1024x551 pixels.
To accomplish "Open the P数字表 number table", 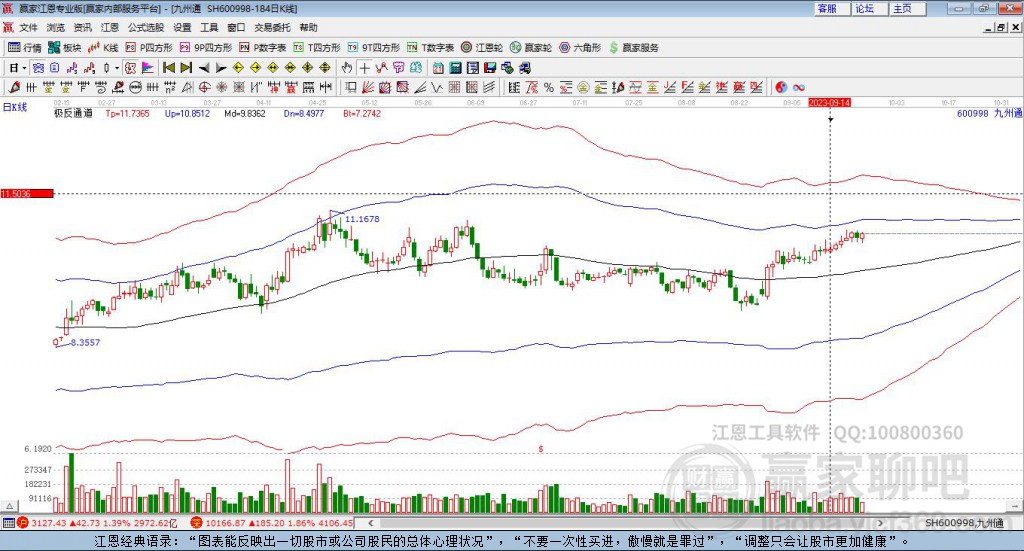I will [x=262, y=48].
